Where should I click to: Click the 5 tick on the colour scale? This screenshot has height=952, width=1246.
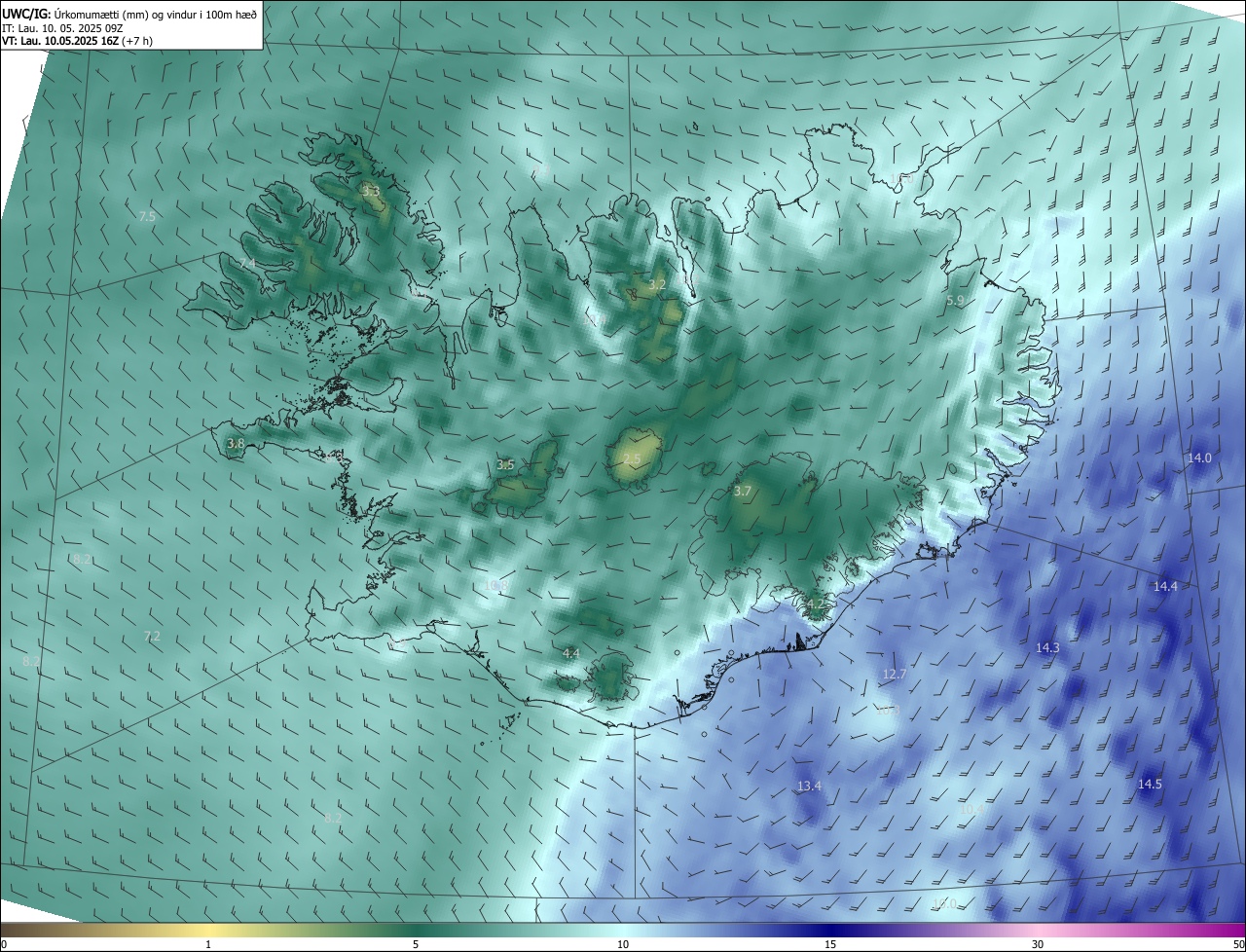[x=416, y=944]
